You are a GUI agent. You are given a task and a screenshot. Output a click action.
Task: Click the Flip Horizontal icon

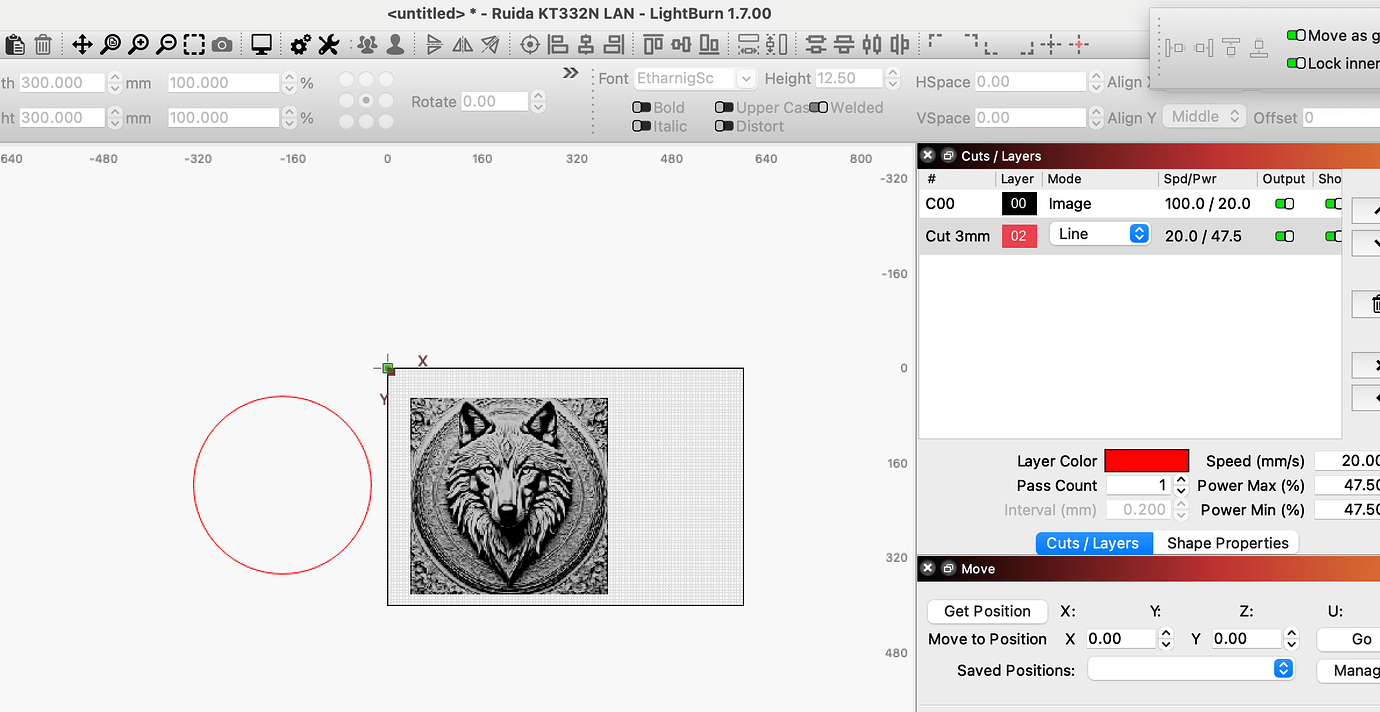pyautogui.click(x=434, y=44)
